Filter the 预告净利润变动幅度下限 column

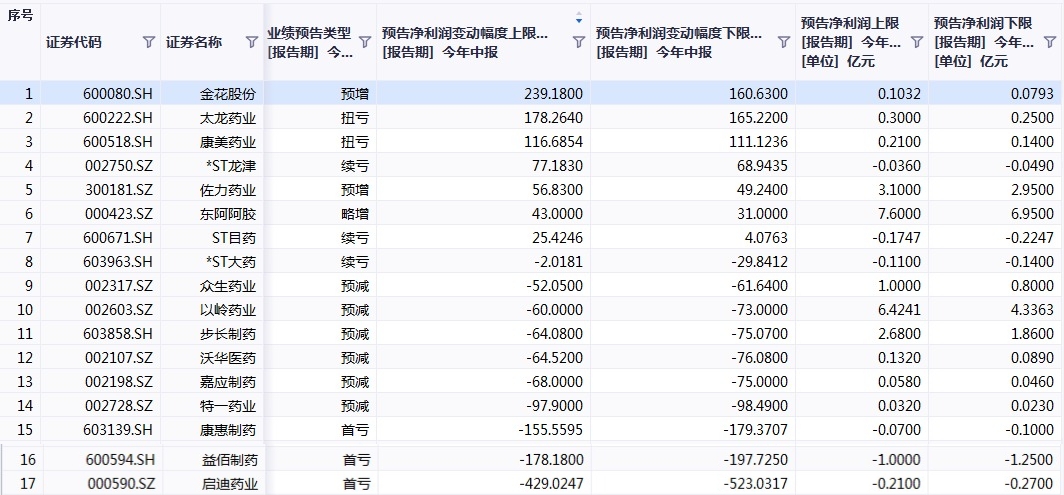tap(784, 42)
